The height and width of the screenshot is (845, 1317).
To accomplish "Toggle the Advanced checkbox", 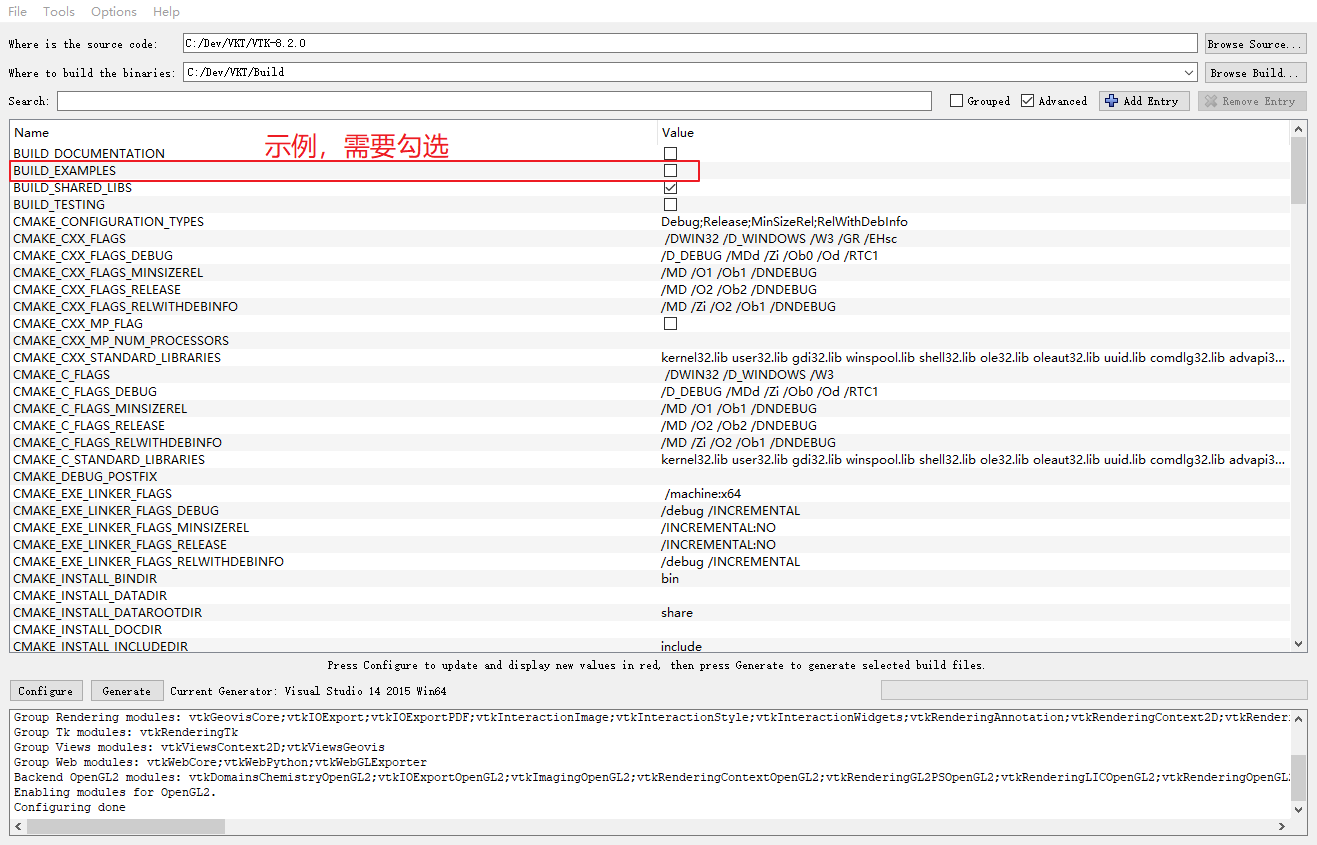I will [1028, 101].
